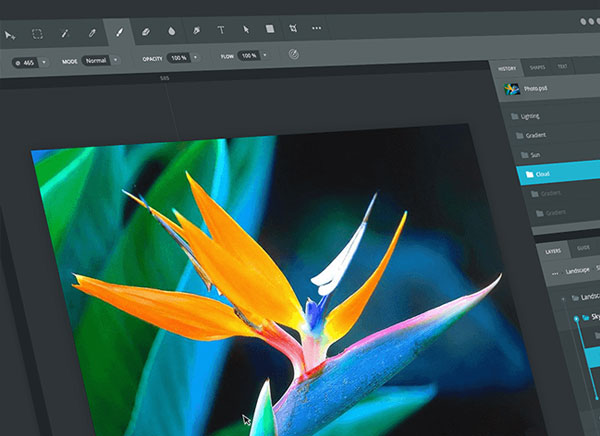The width and height of the screenshot is (600, 436).
Task: Toggle the airbrush circle icon in options bar
Action: [x=293, y=54]
